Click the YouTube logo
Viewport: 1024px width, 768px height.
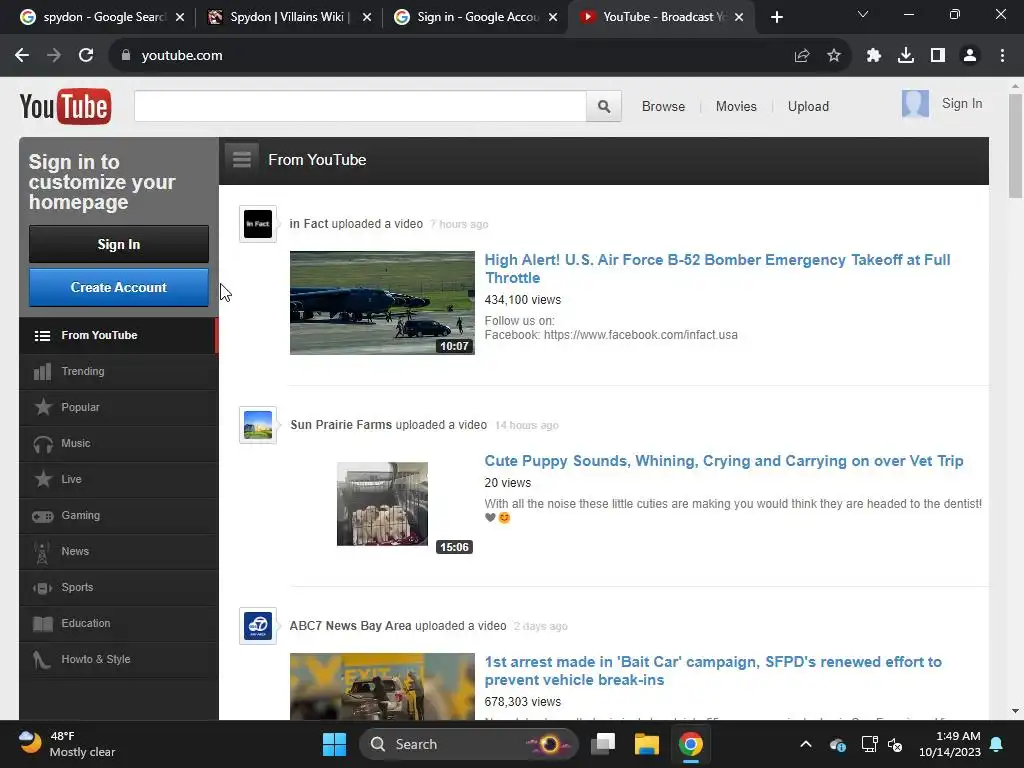point(65,106)
